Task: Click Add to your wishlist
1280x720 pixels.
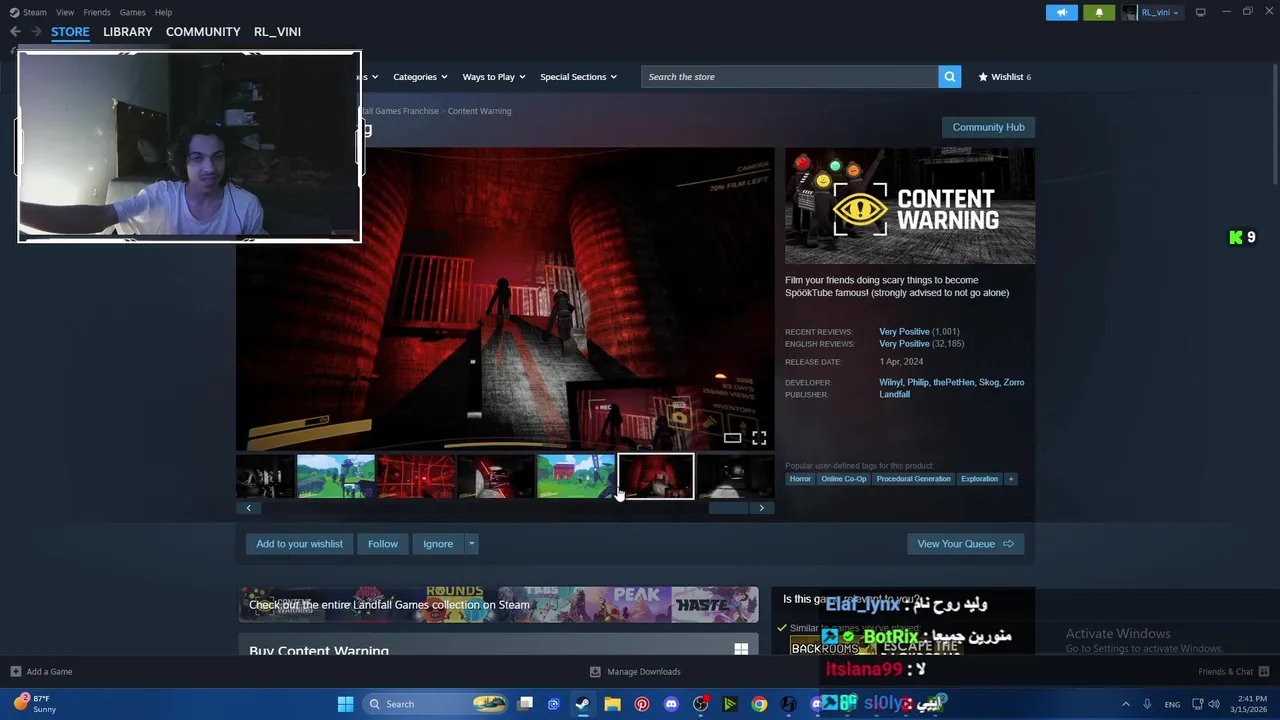Action: [299, 544]
